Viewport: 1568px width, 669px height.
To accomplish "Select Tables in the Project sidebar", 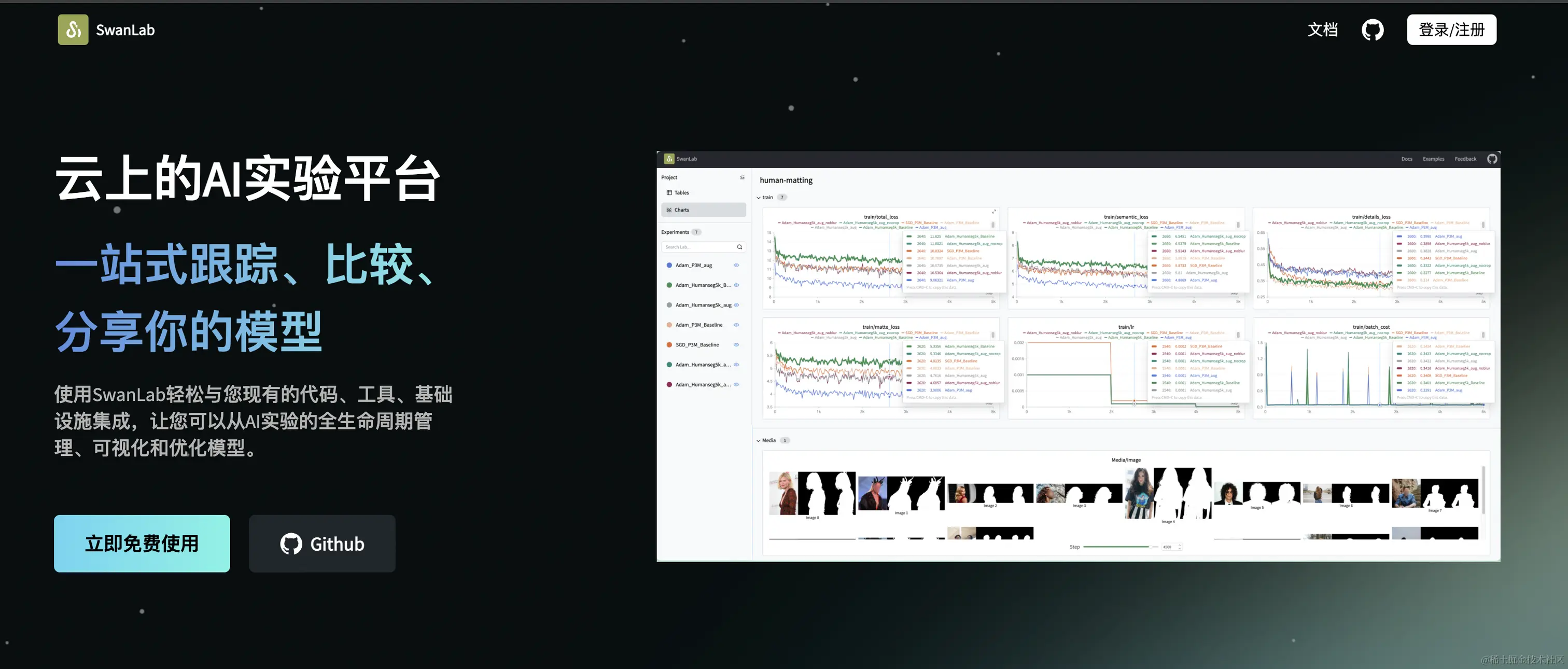I will pos(680,193).
